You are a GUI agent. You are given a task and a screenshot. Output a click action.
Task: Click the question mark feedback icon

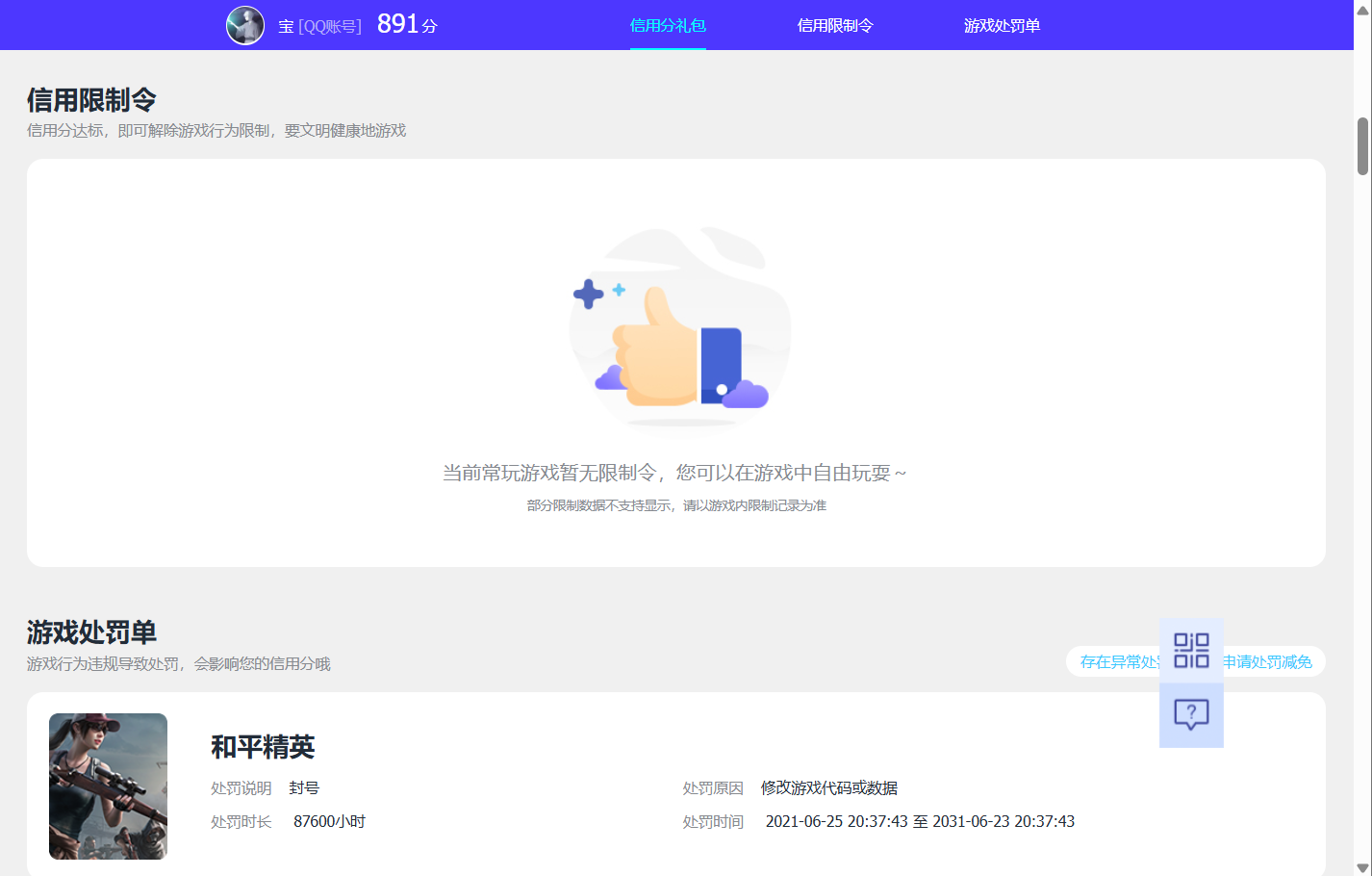click(1191, 714)
